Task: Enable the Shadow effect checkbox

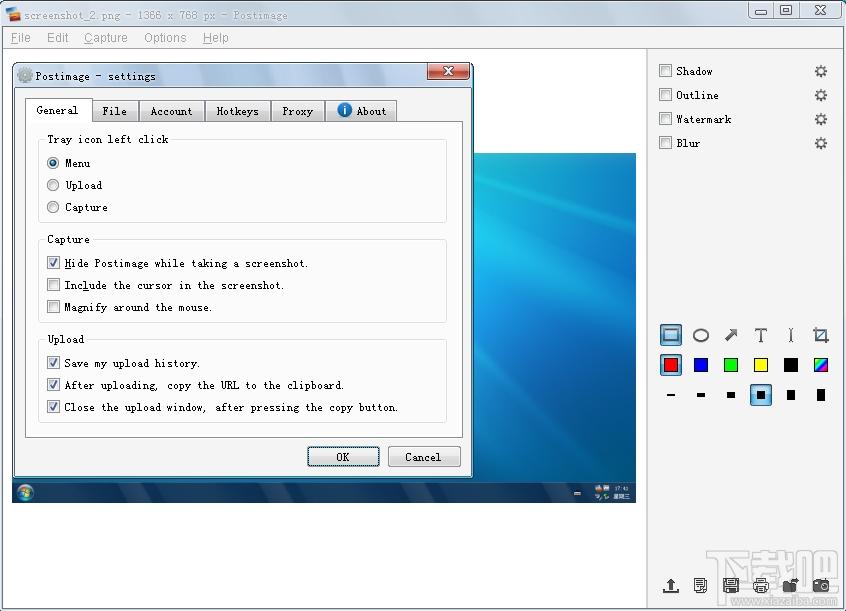Action: point(665,71)
